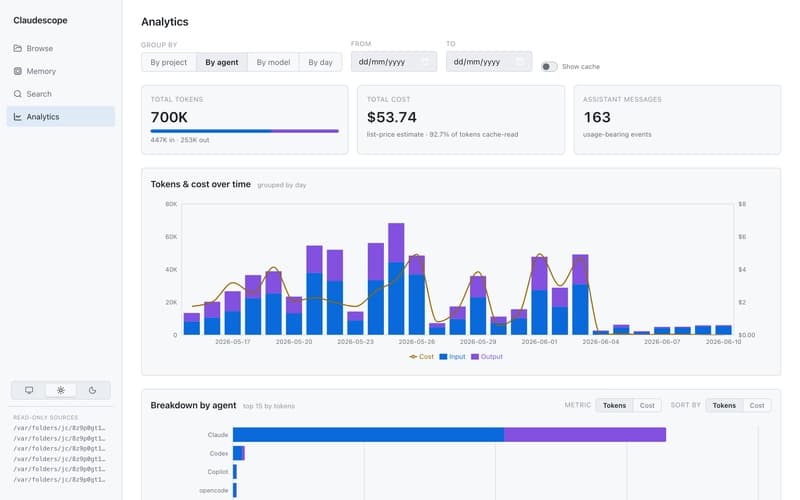
Task: Click the Analytics chart icon in sidebar
Action: (17, 117)
